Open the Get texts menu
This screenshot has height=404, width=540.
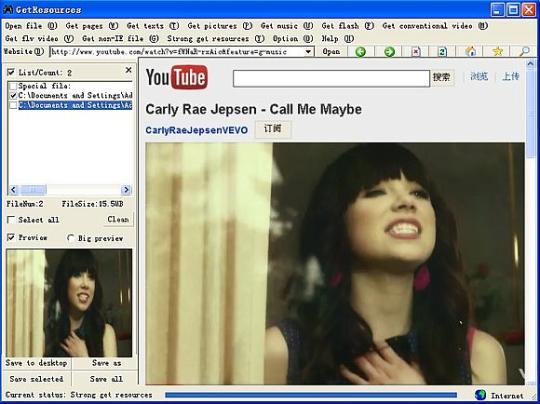[x=153, y=26]
